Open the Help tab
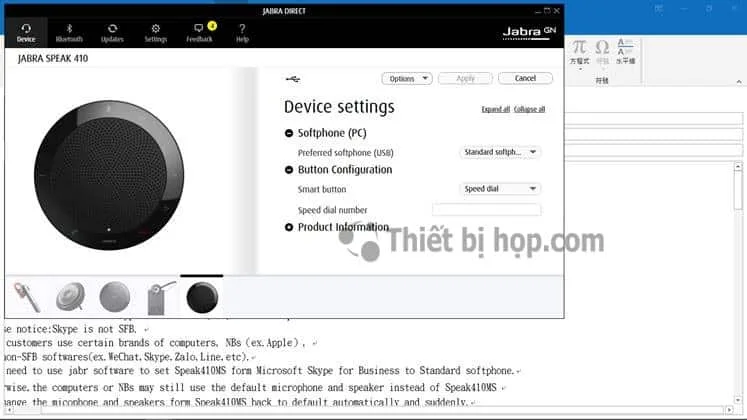The image size is (747, 420). coord(242,33)
